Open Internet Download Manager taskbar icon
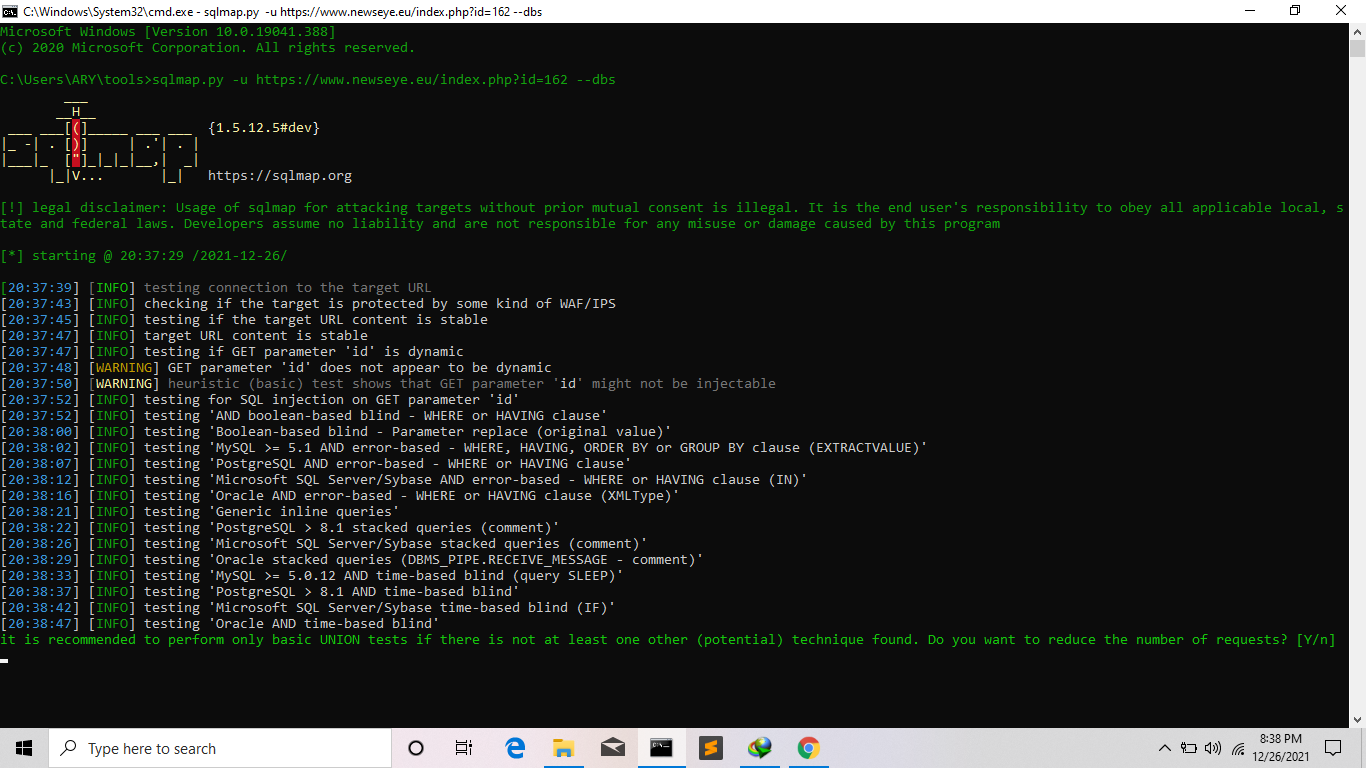The width and height of the screenshot is (1366, 768). point(760,748)
